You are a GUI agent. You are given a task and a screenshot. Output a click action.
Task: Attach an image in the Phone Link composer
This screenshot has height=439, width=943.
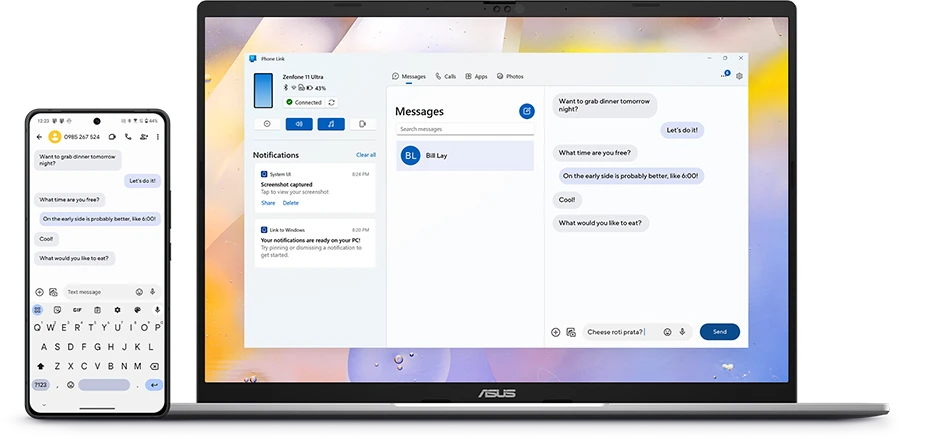tap(571, 332)
